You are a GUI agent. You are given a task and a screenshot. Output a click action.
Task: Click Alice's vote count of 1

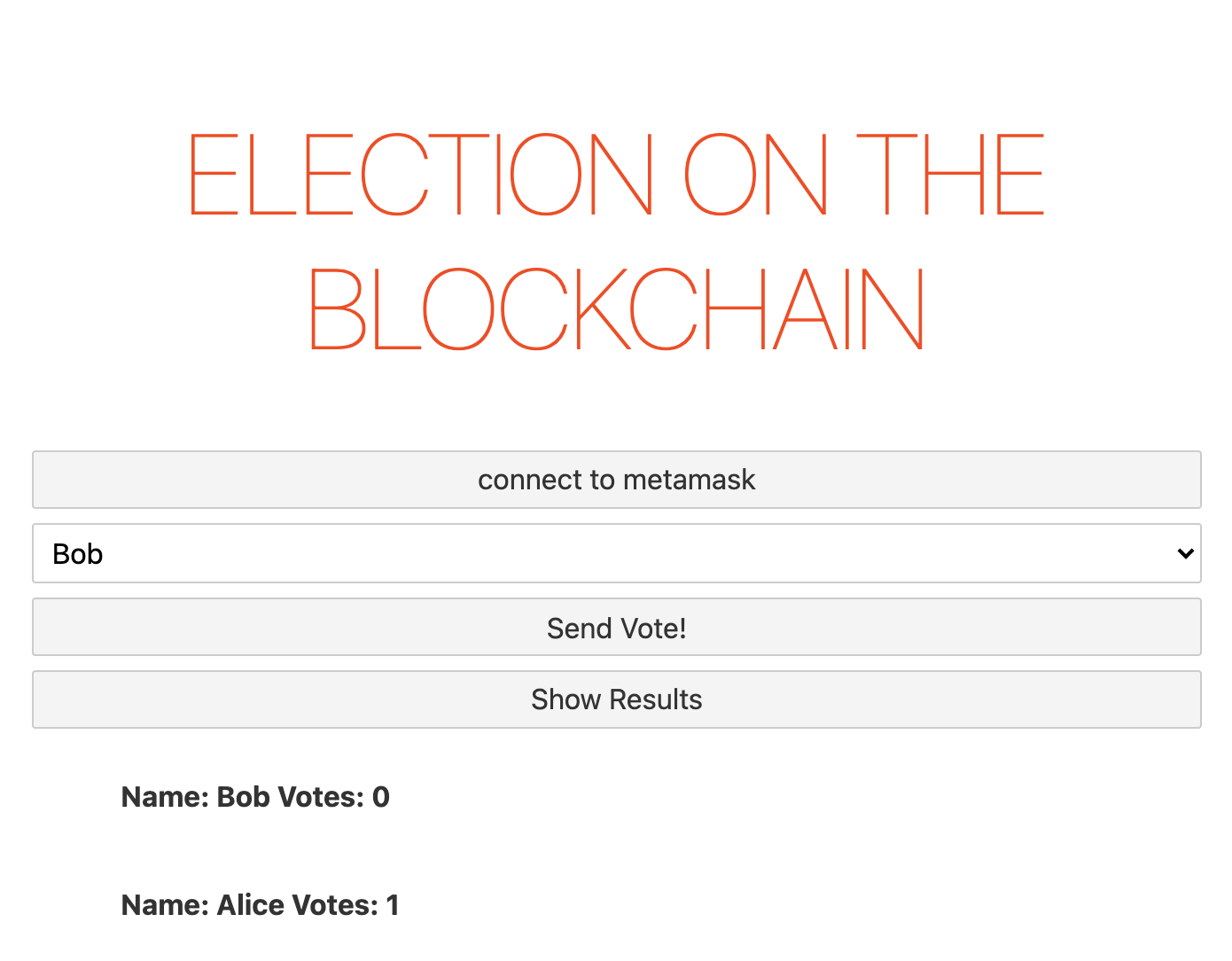coord(393,905)
